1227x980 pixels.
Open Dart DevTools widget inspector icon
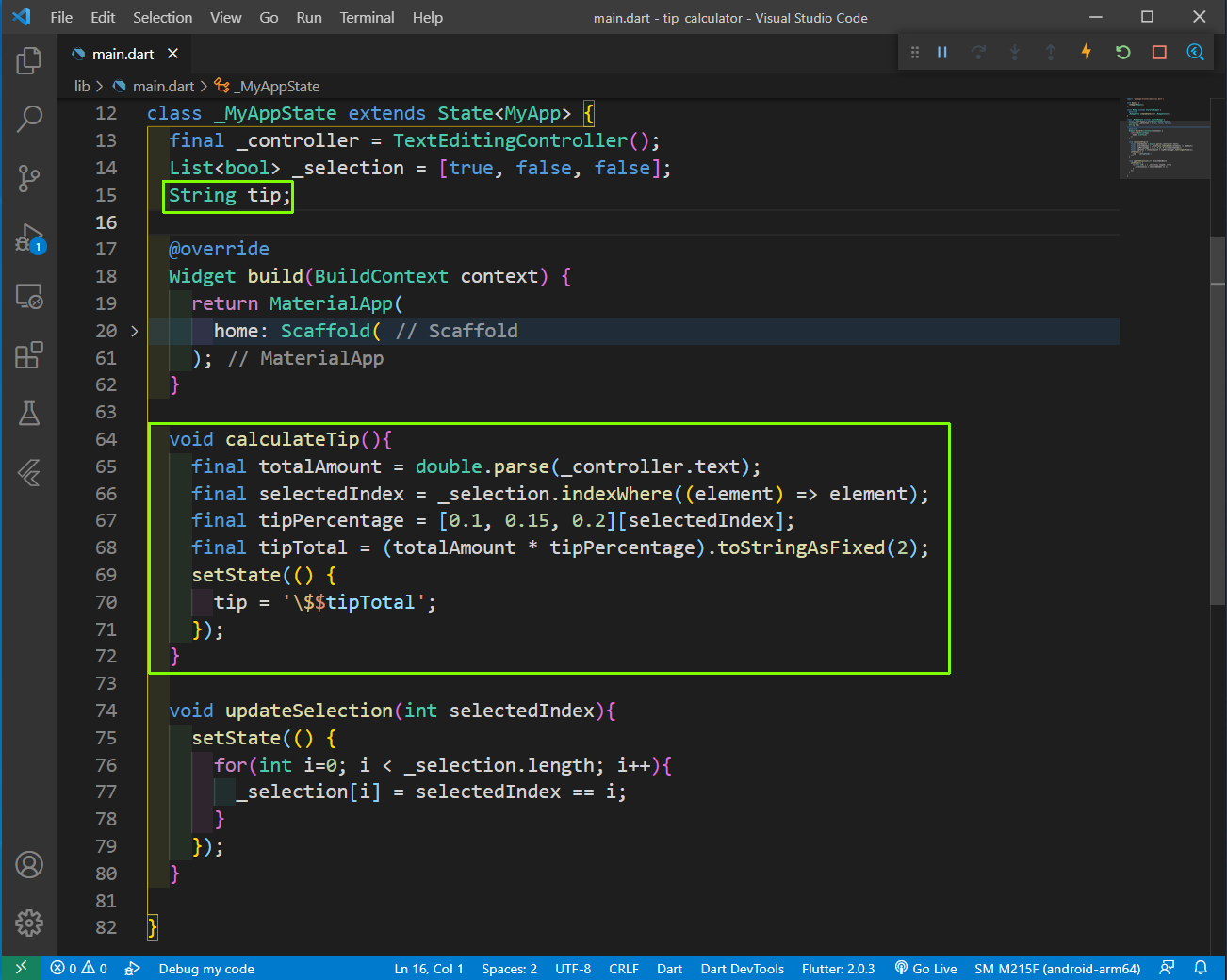pyautogui.click(x=1195, y=52)
